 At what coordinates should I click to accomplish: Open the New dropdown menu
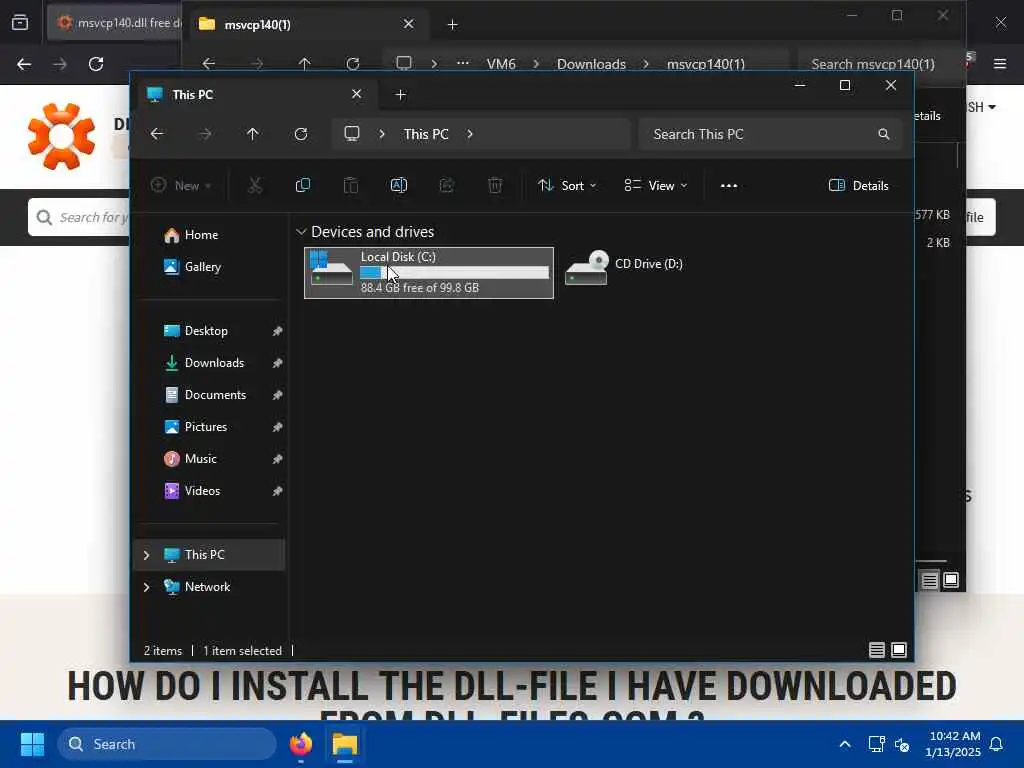click(181, 185)
